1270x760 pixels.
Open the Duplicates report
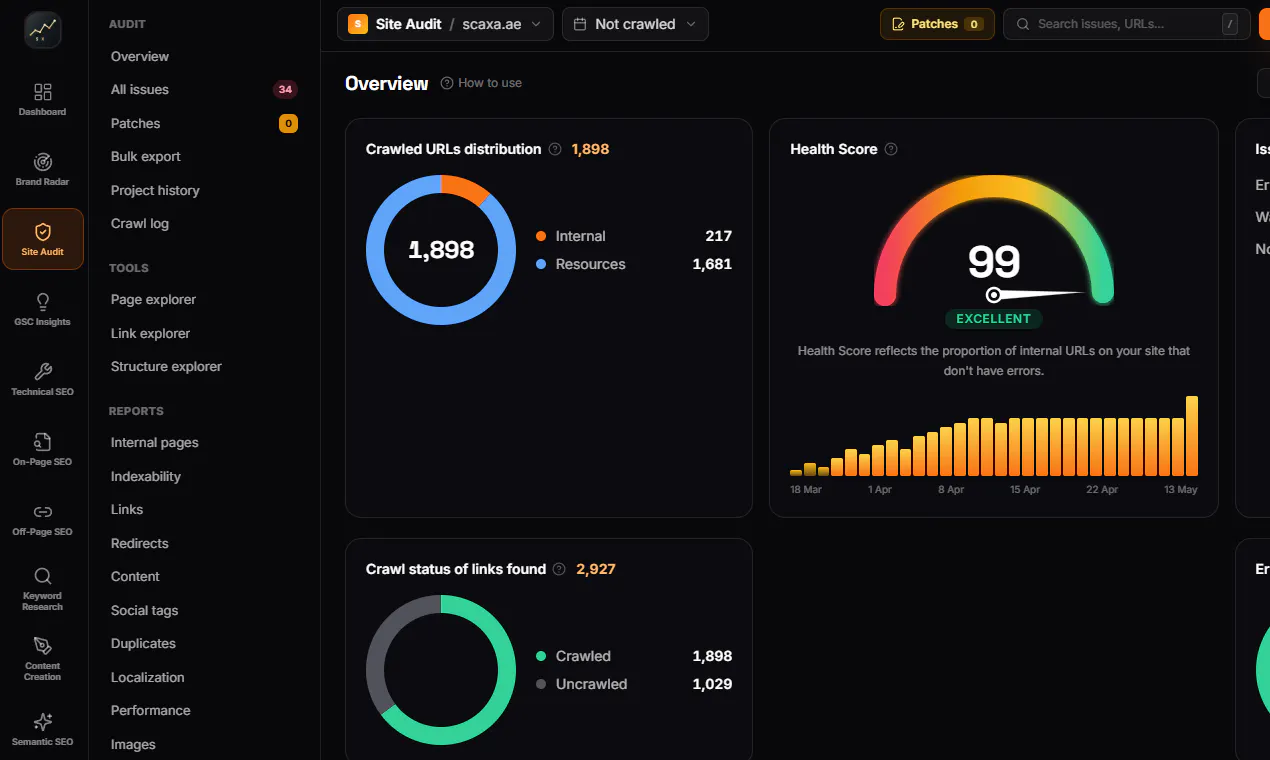tap(143, 643)
